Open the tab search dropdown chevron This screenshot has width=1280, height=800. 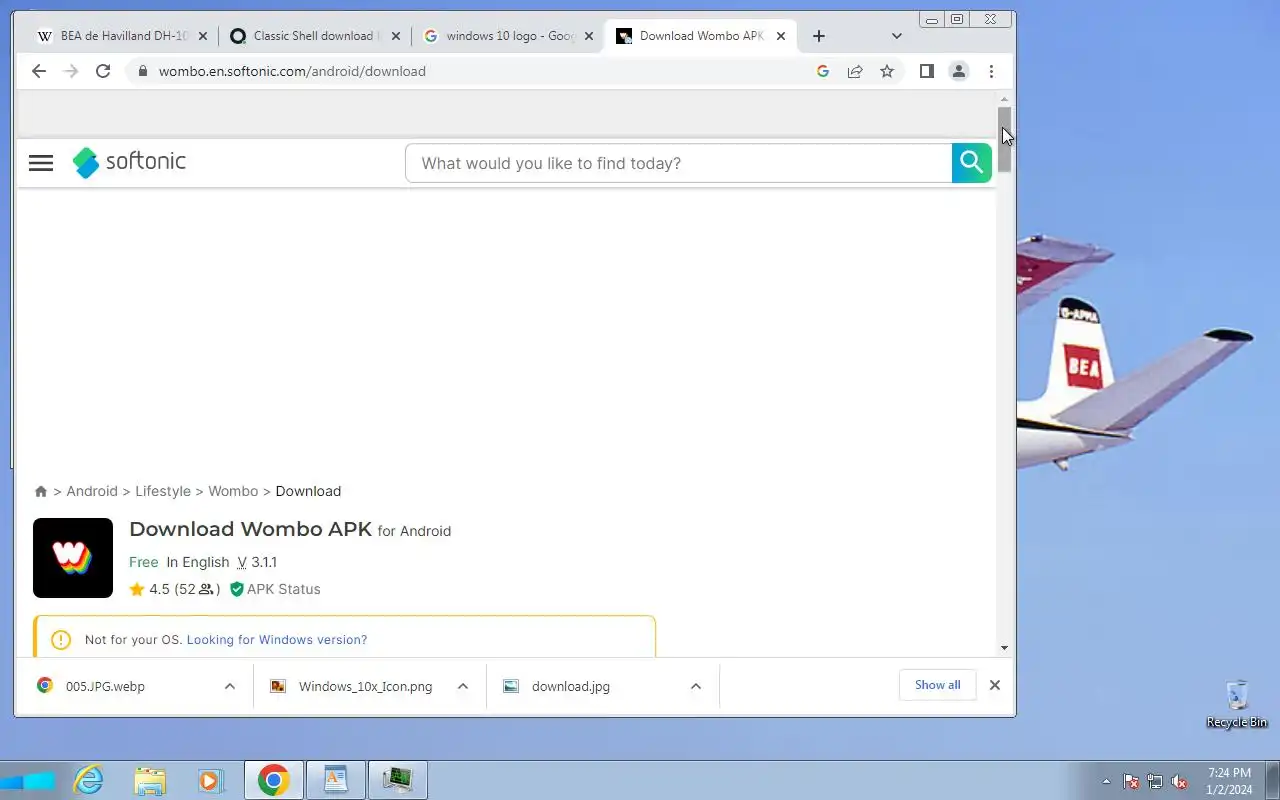(897, 36)
